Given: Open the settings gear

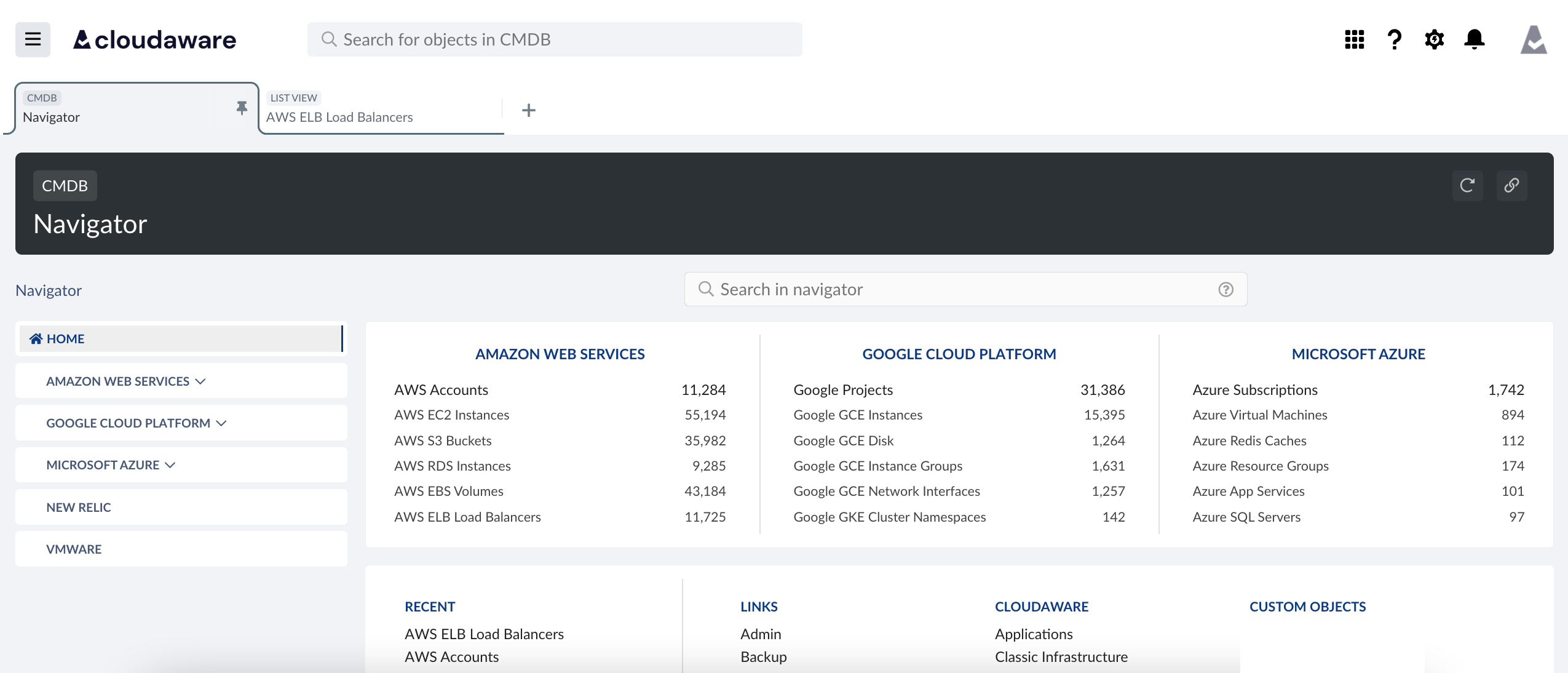Looking at the screenshot, I should (1434, 39).
